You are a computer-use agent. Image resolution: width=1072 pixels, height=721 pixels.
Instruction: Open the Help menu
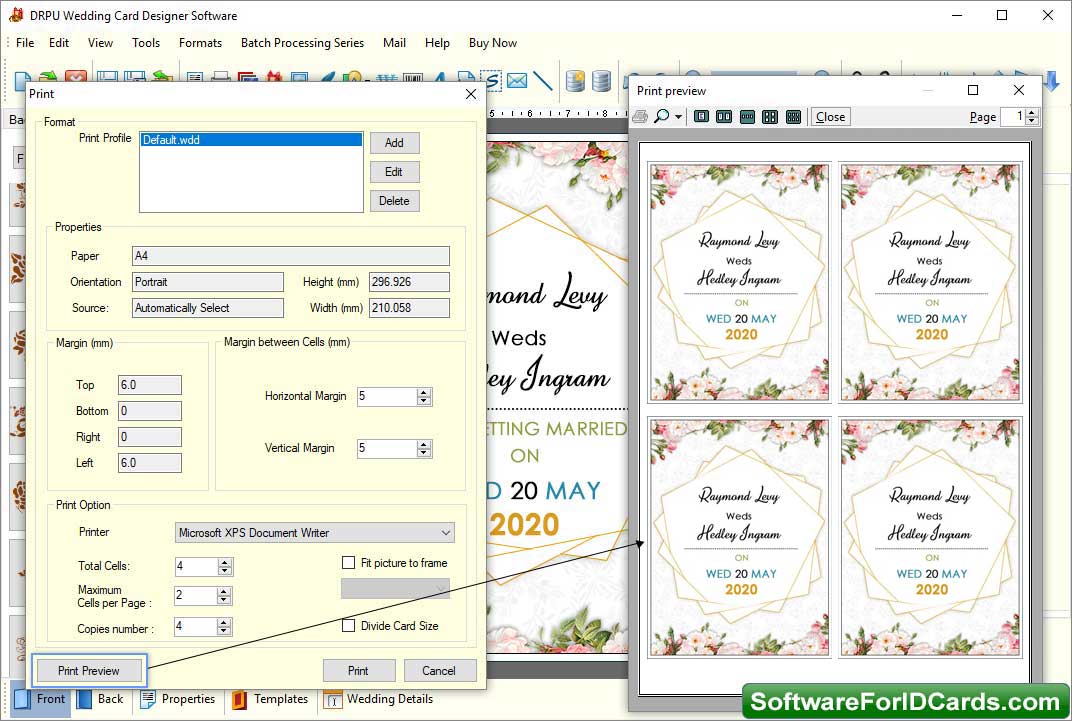point(437,42)
